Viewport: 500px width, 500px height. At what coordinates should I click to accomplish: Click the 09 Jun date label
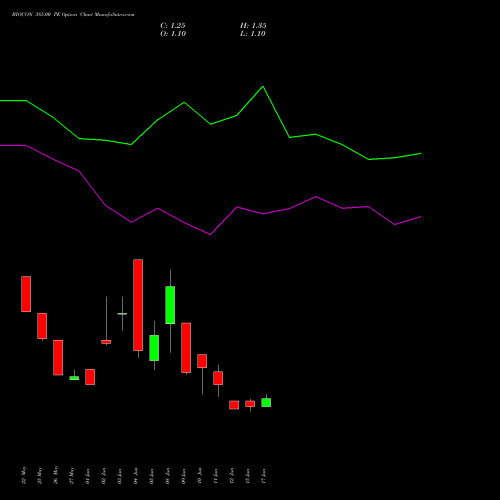click(183, 476)
